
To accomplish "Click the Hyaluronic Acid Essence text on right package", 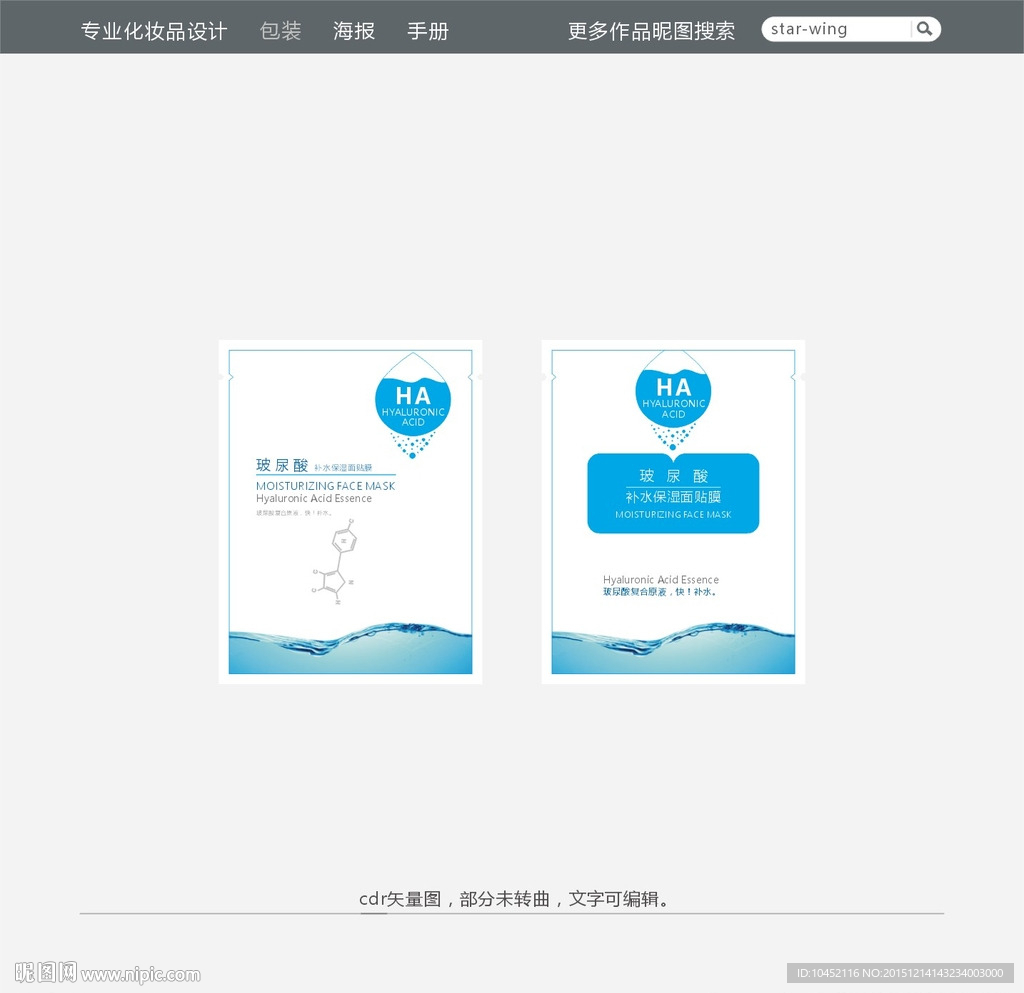I will 660,579.
